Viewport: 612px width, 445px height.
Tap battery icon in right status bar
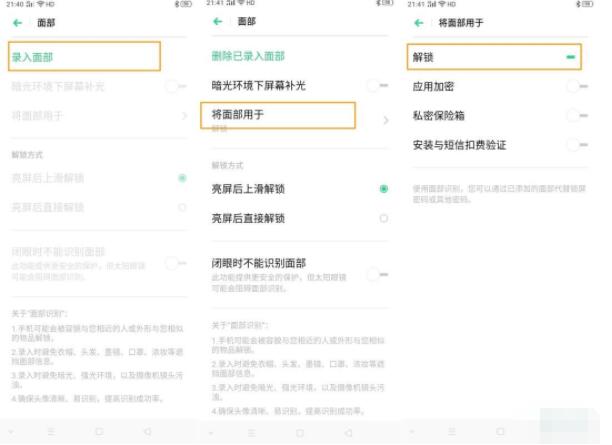click(587, 4)
